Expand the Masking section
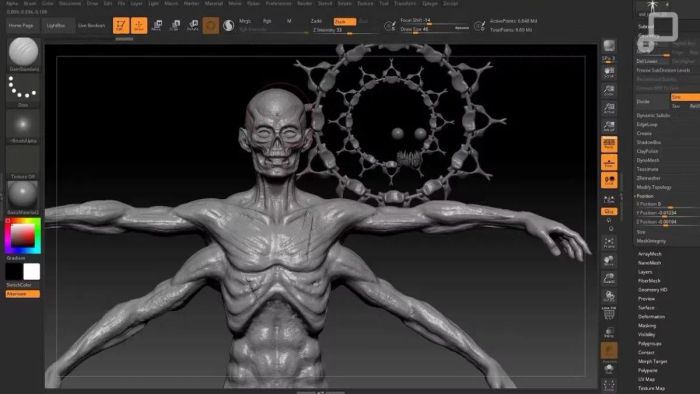The image size is (700, 394). coord(647,326)
